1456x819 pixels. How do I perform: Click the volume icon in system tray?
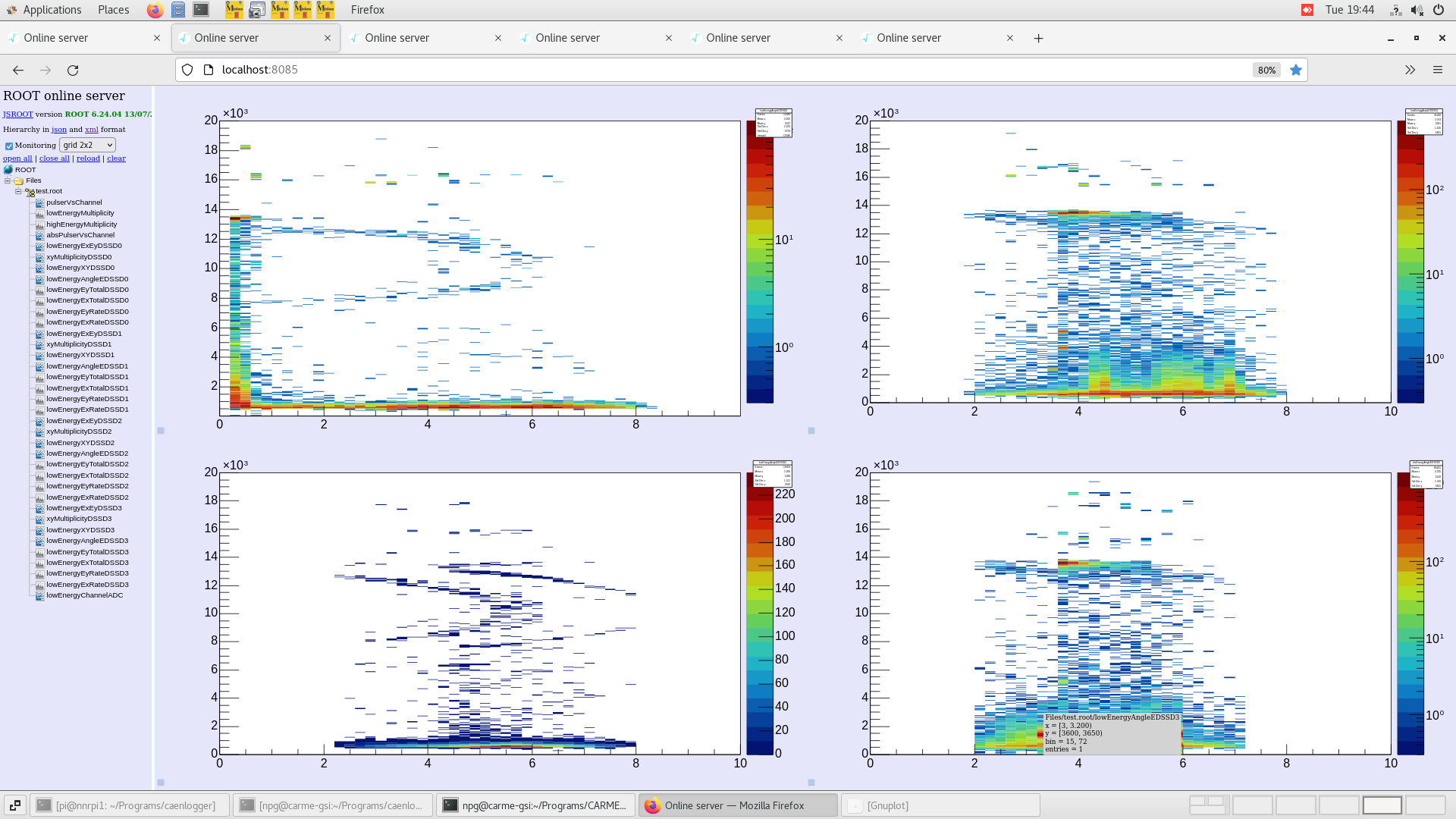pos(1417,10)
